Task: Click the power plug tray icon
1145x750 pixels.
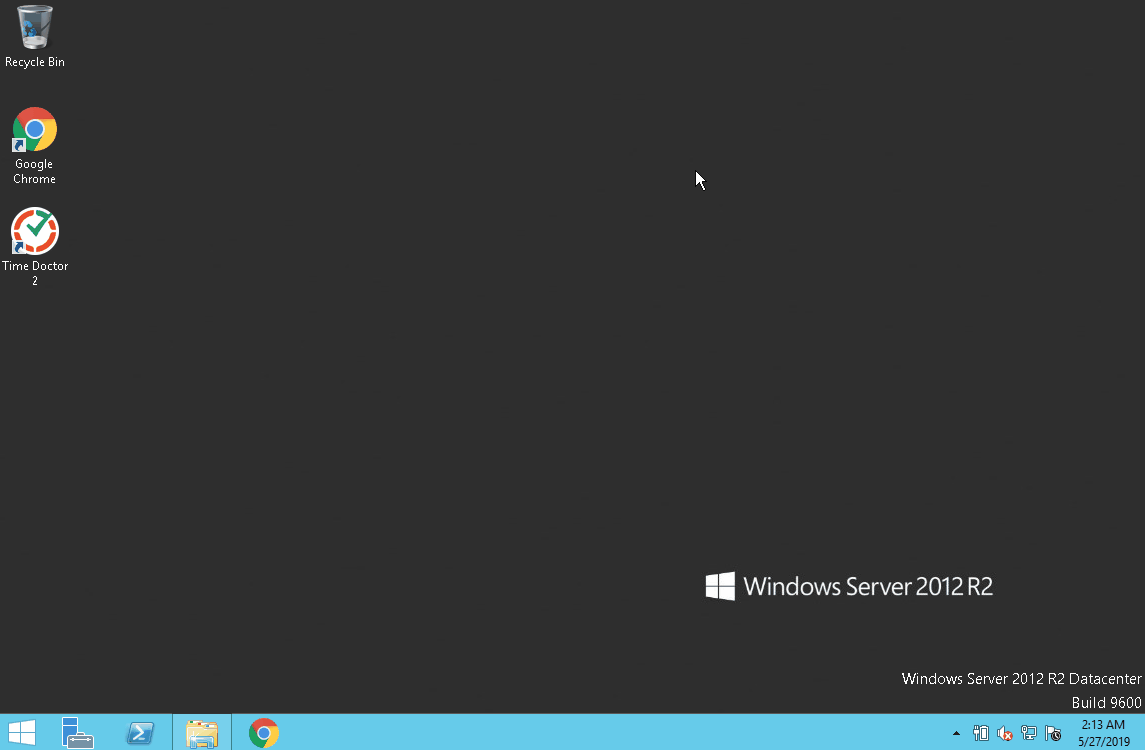Action: click(x=981, y=733)
